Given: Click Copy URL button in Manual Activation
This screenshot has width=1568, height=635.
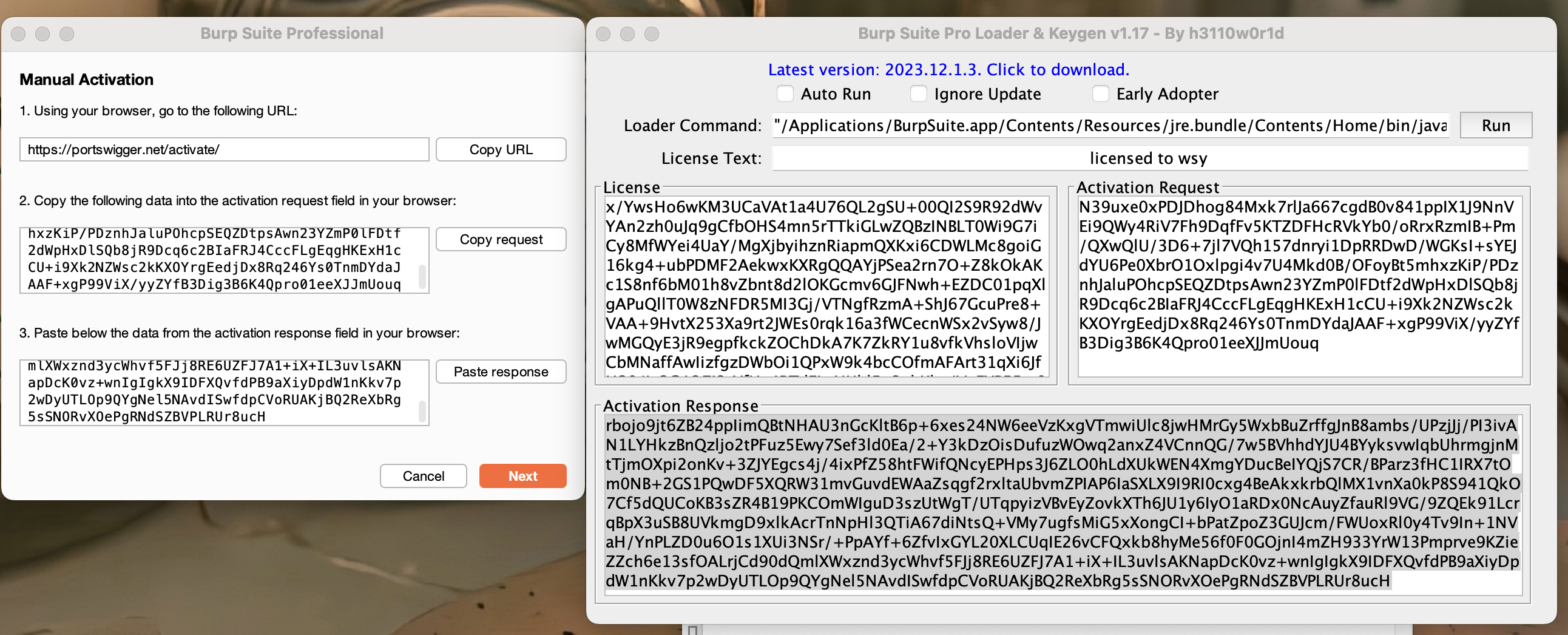Looking at the screenshot, I should [501, 150].
